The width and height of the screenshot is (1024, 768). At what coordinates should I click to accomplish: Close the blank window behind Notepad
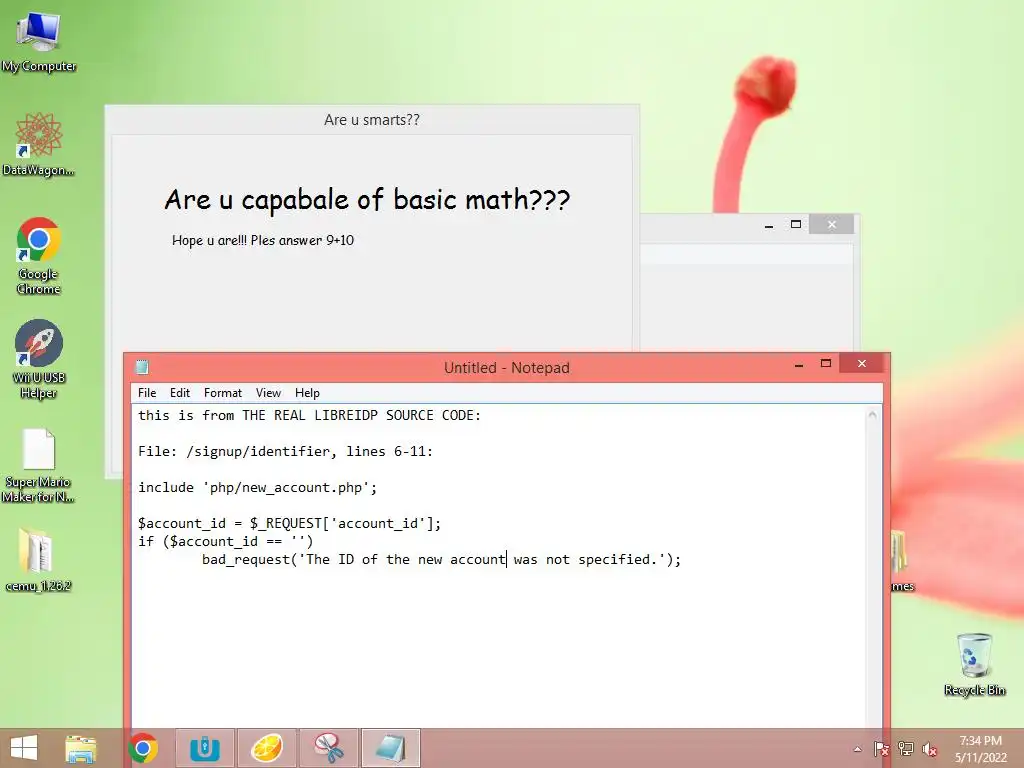831,225
